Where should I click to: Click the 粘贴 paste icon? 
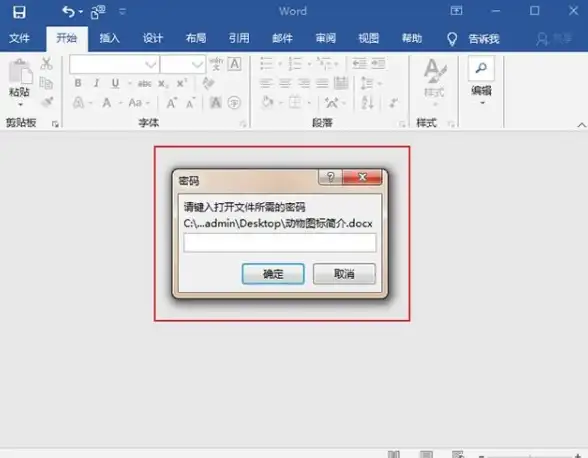pos(20,71)
